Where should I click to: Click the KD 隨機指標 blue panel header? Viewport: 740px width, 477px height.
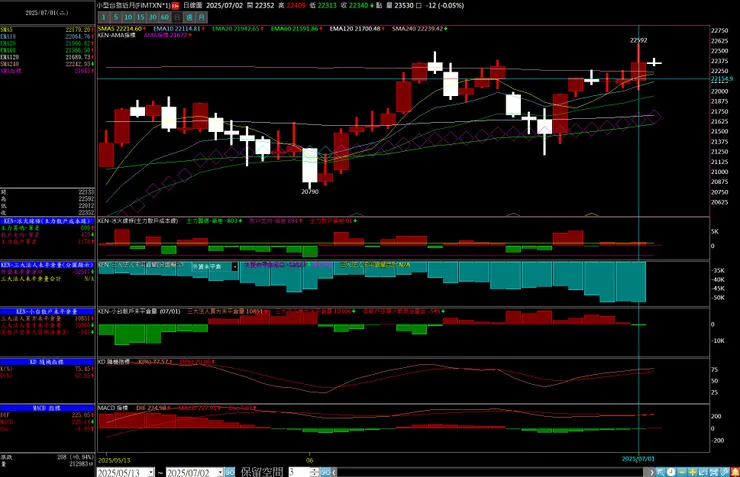tap(47, 362)
